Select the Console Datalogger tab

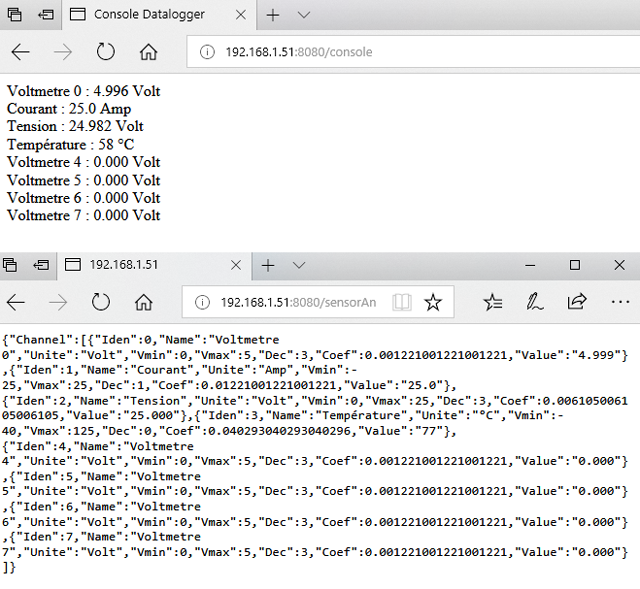(148, 15)
